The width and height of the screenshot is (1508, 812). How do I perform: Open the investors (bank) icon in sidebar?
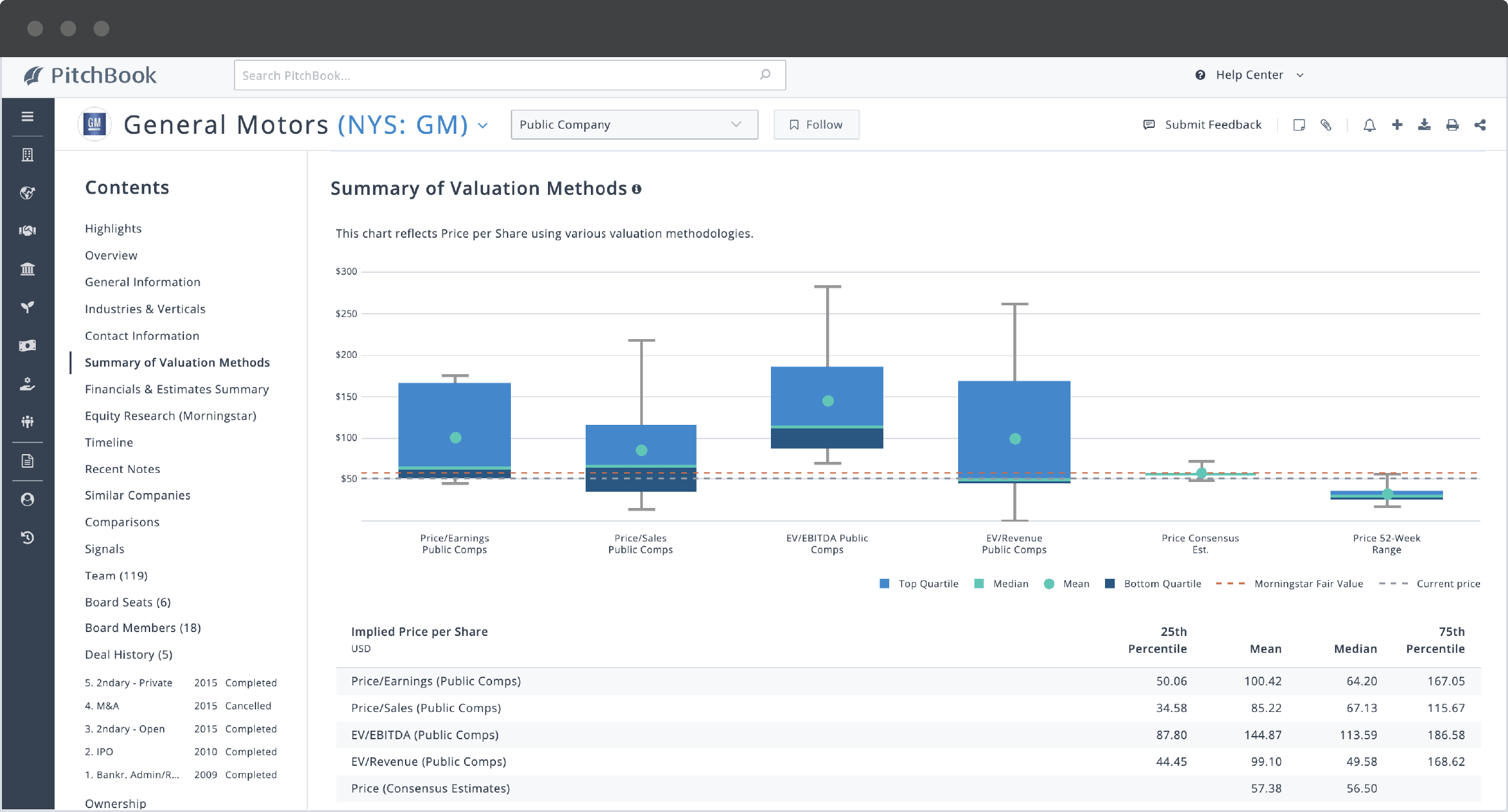[27, 269]
